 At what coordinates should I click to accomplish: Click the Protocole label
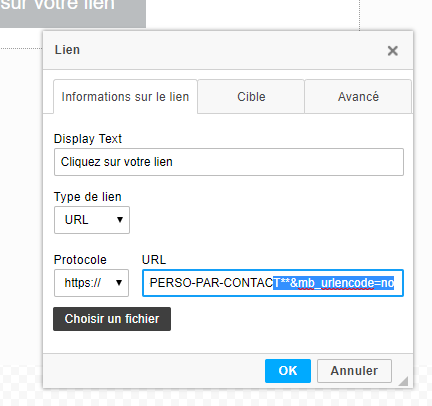80,260
